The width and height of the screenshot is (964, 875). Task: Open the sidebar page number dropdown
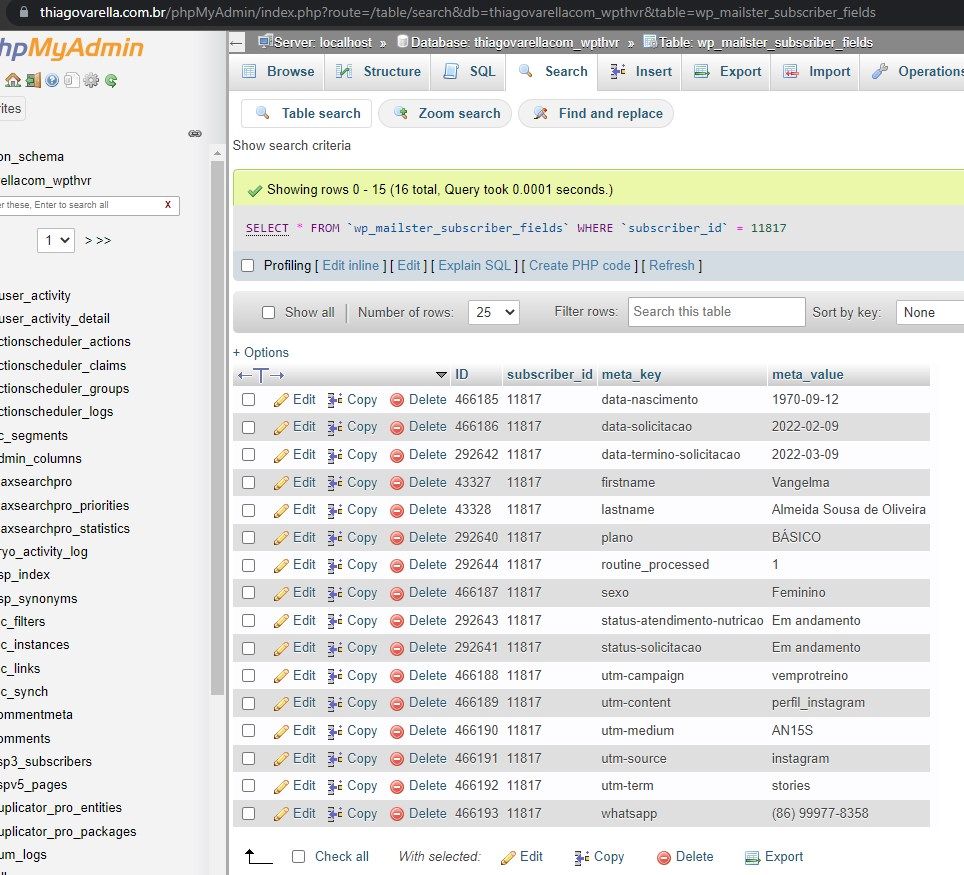click(56, 240)
